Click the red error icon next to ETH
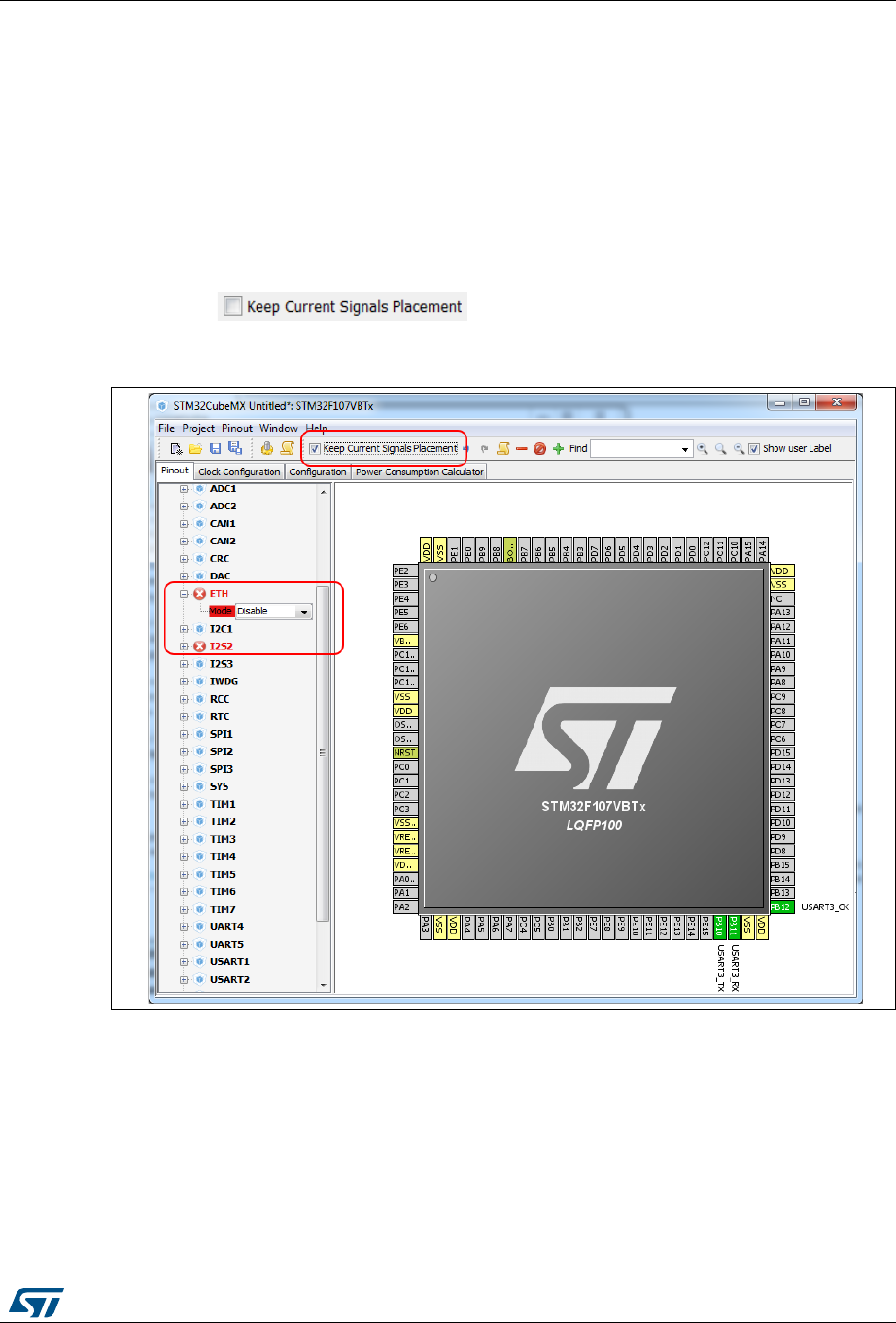Screen dimensions: 896x1323 200,594
